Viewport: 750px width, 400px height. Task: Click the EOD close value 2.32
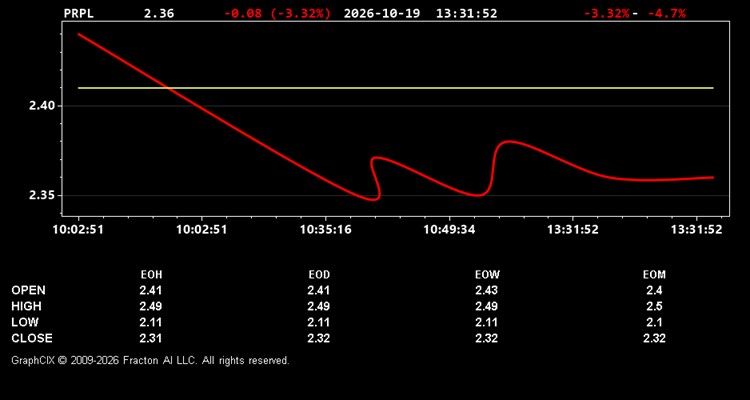point(319,338)
